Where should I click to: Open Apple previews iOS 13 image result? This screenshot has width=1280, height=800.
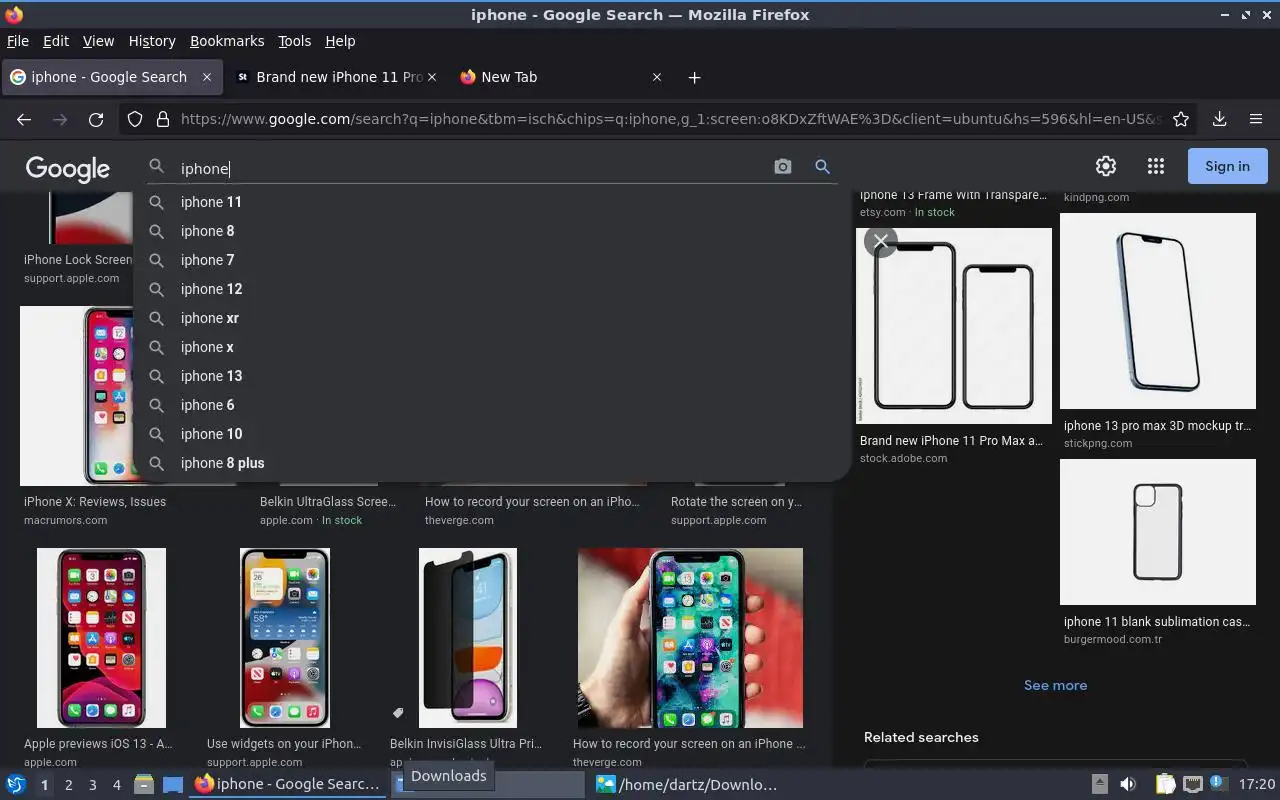(101, 638)
